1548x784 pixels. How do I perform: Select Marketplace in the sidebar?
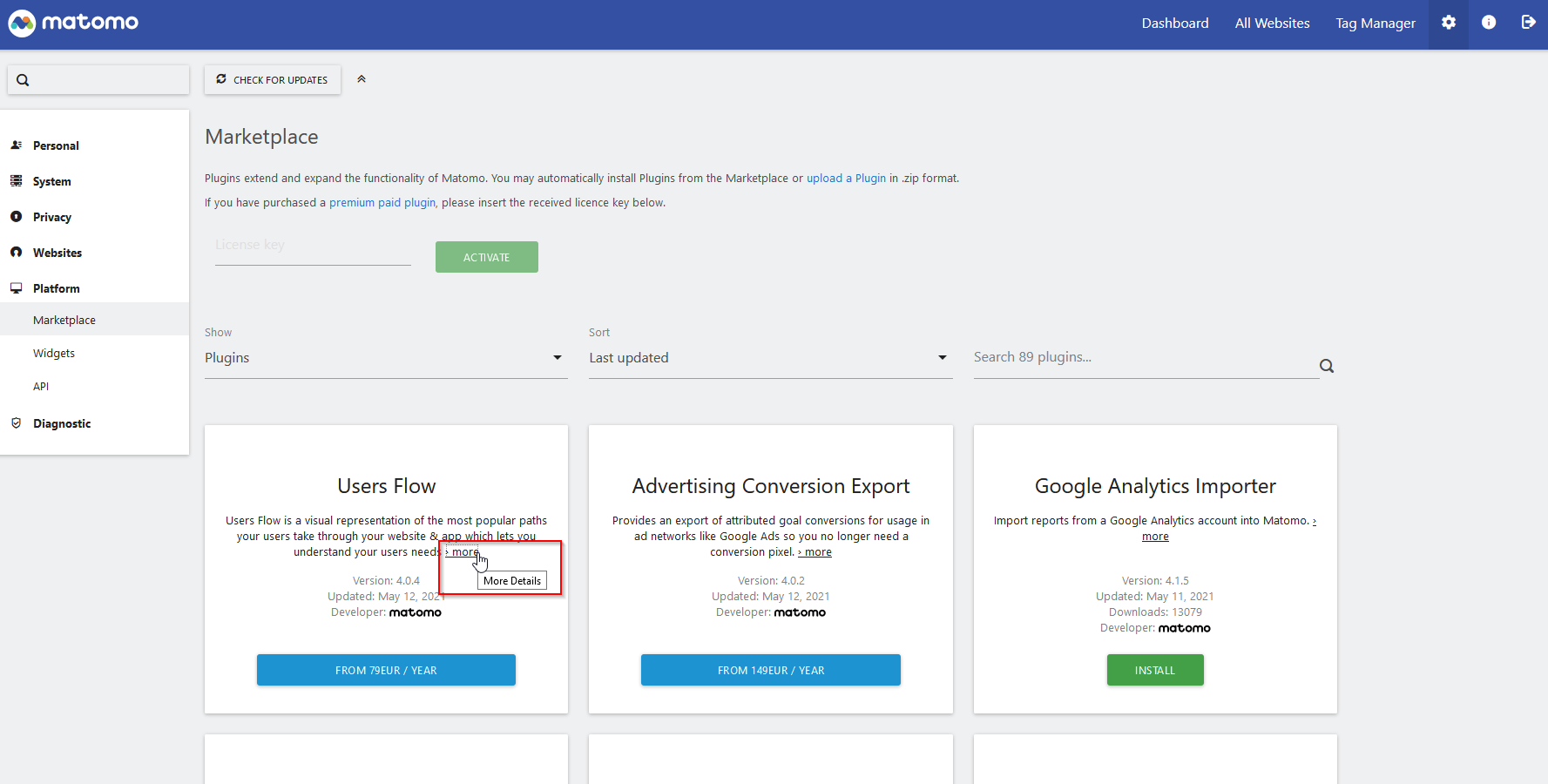tap(95, 320)
